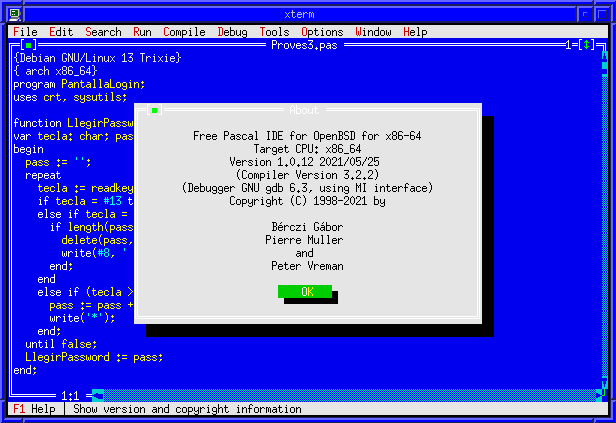Open the Window menu

coord(373,32)
